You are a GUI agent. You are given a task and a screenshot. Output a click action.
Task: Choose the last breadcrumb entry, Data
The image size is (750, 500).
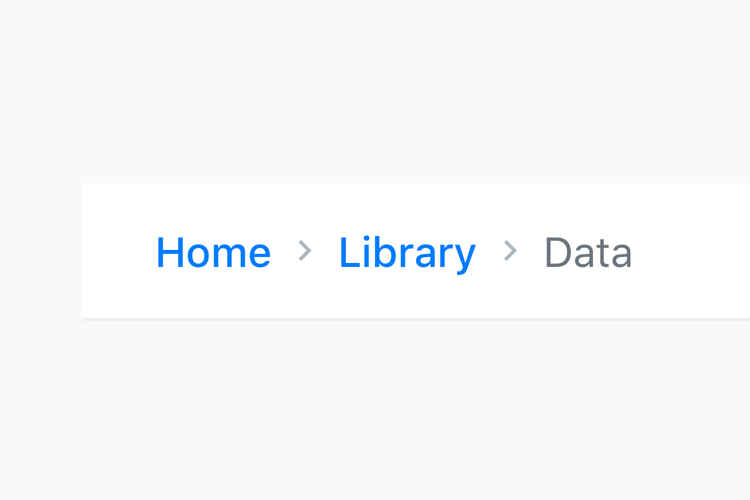point(588,253)
